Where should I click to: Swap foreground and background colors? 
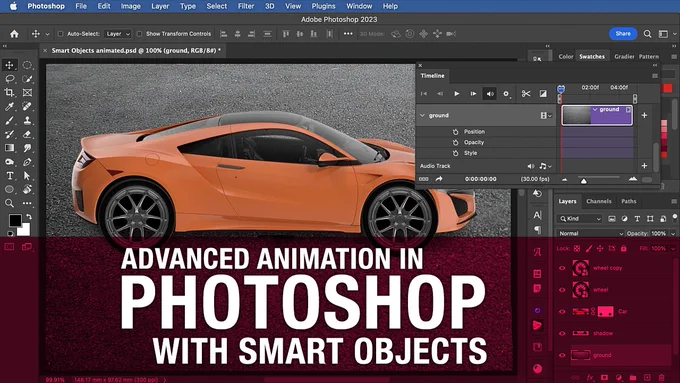pos(29,216)
